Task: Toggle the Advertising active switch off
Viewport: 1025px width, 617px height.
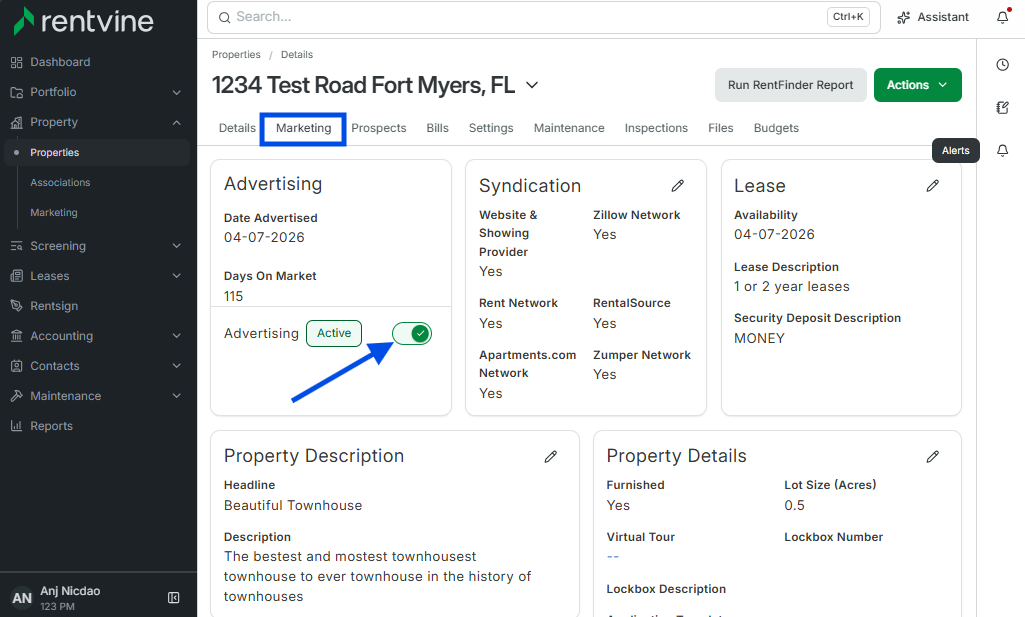Action: (x=412, y=334)
